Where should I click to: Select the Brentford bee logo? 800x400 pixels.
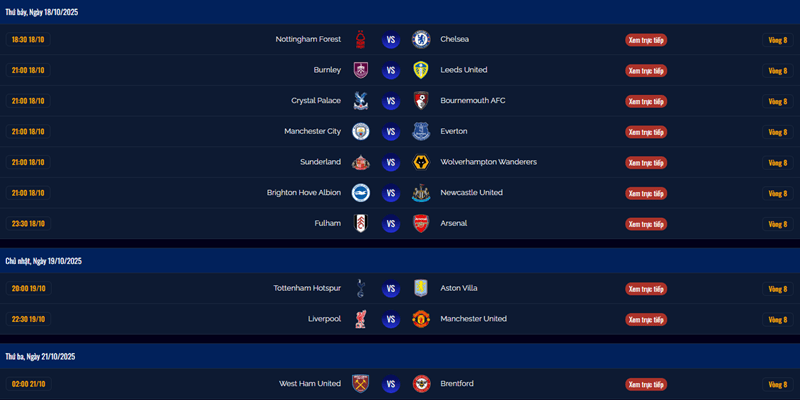421,384
